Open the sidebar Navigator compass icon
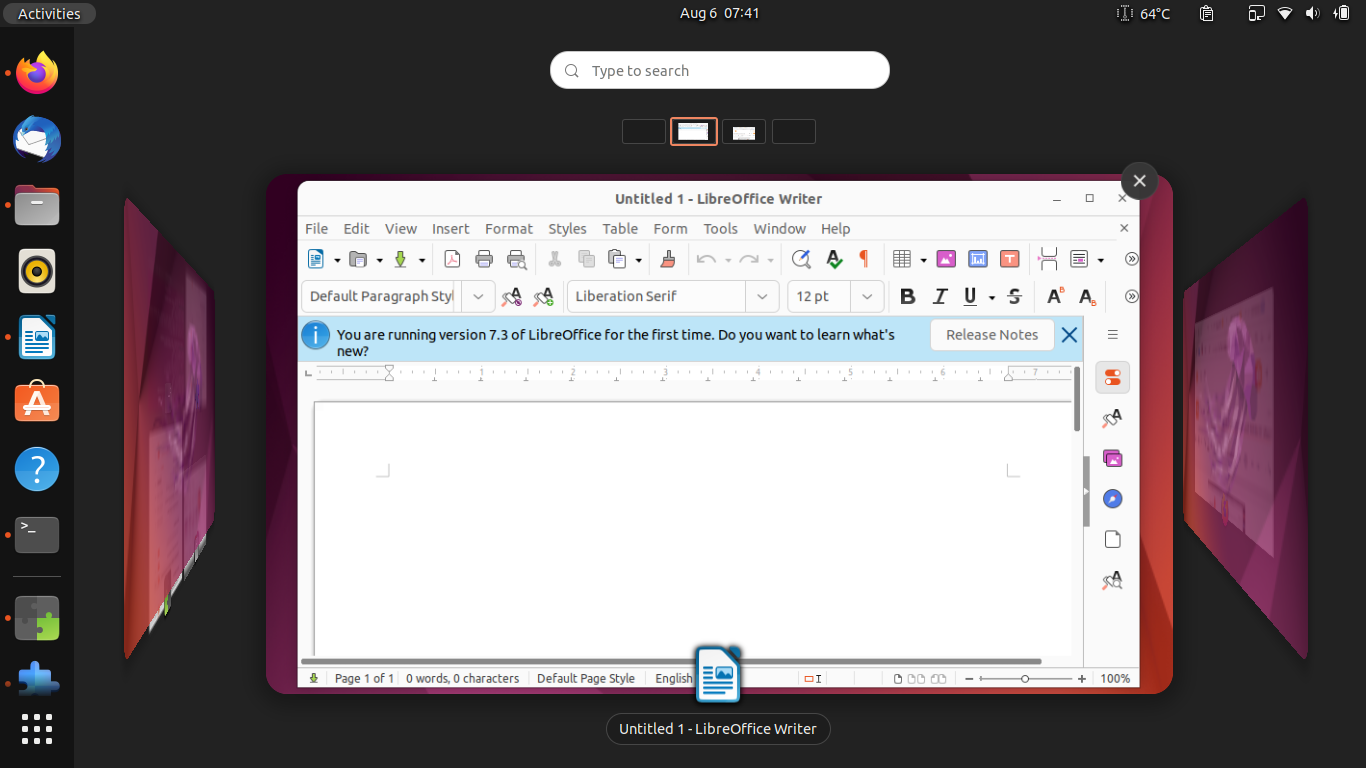The width and height of the screenshot is (1366, 768). click(1112, 499)
